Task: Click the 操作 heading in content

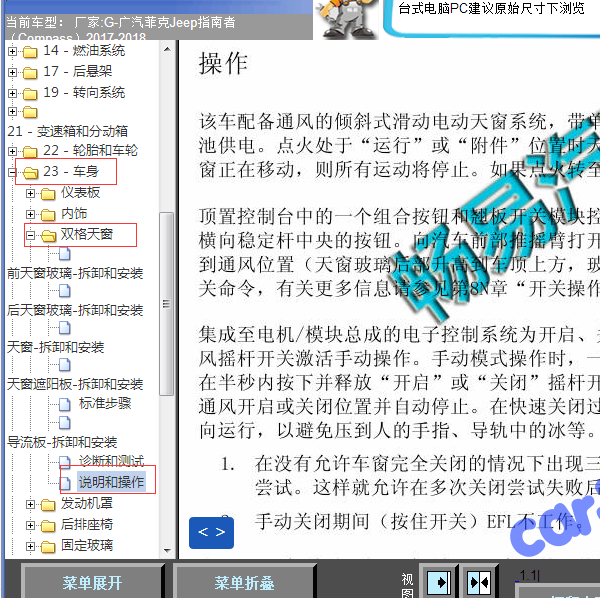Action: 223,64
